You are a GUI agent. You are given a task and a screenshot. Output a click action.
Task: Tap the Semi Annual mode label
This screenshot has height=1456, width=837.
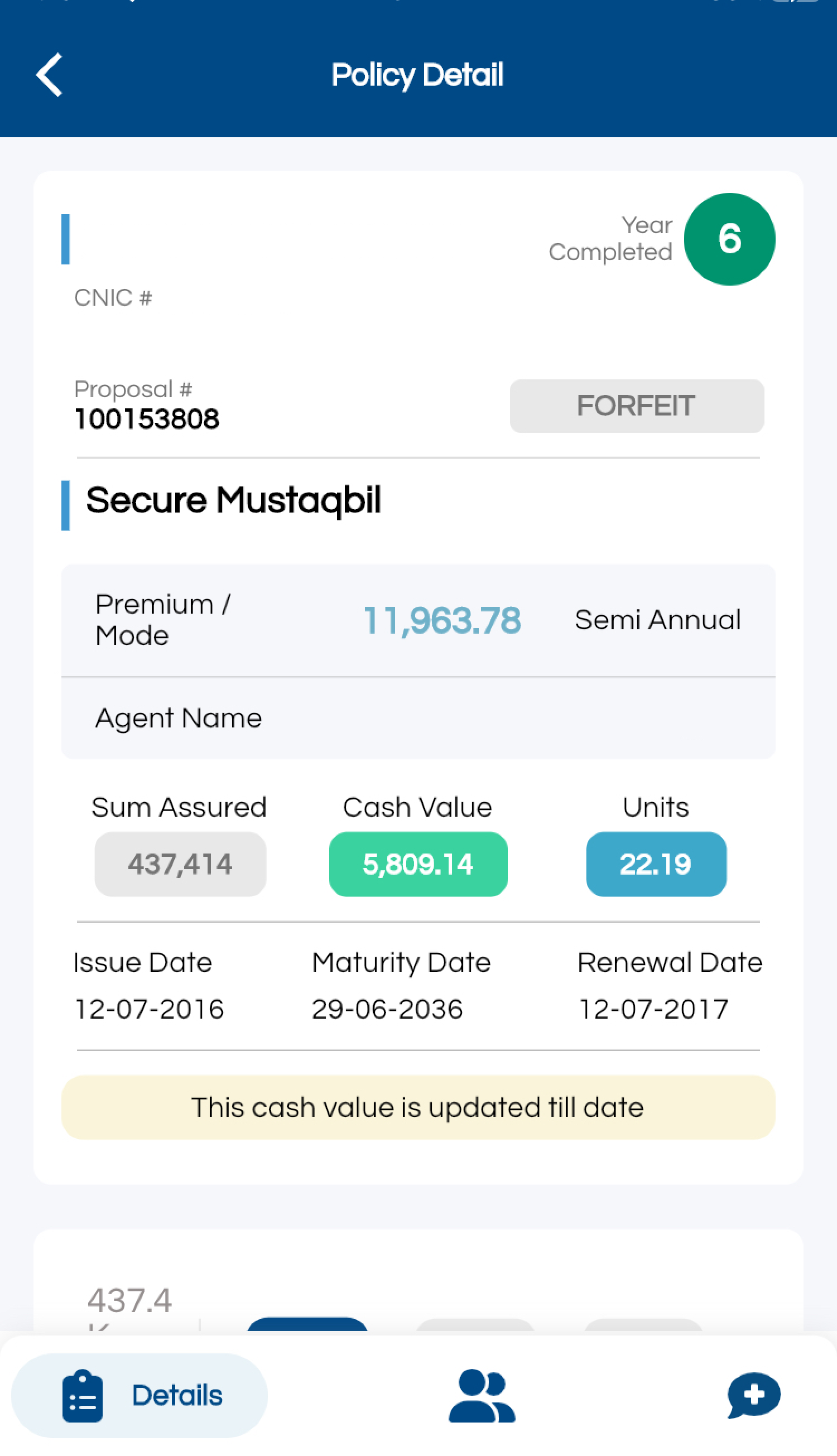(658, 620)
